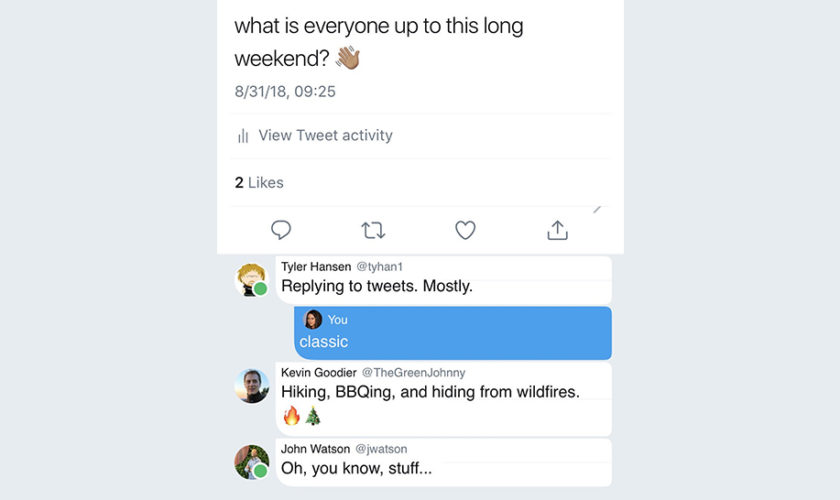The width and height of the screenshot is (840, 500).
Task: Retweet using the arrows icon
Action: pyautogui.click(x=373, y=230)
